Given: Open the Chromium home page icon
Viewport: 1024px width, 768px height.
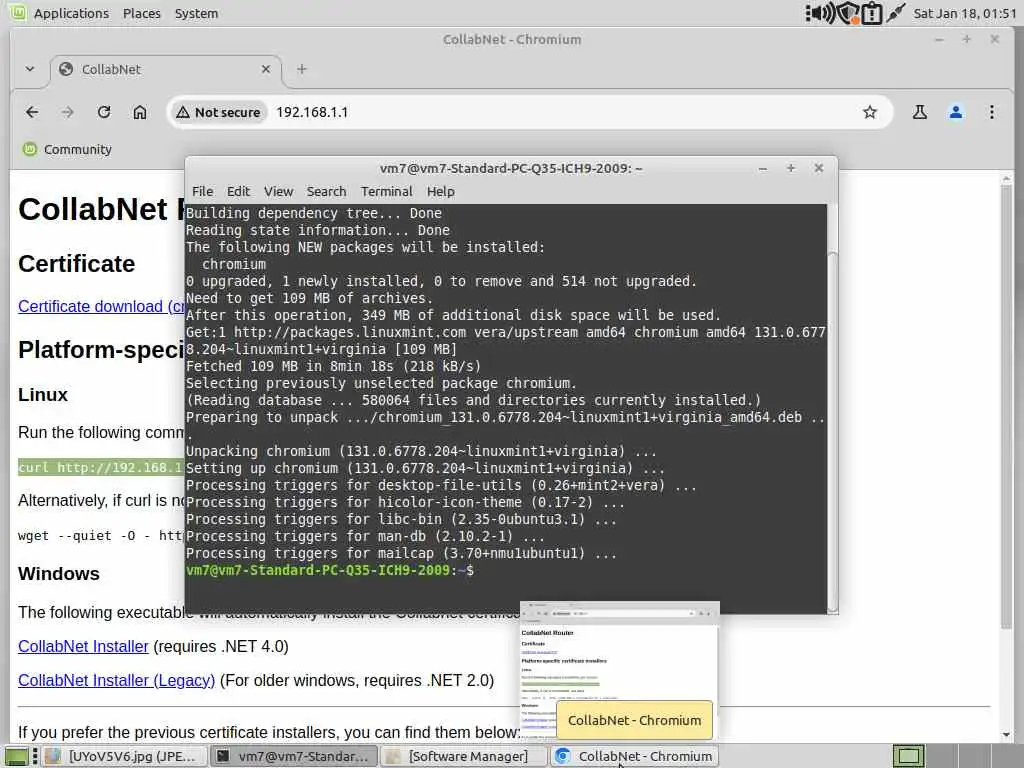Looking at the screenshot, I should (140, 112).
